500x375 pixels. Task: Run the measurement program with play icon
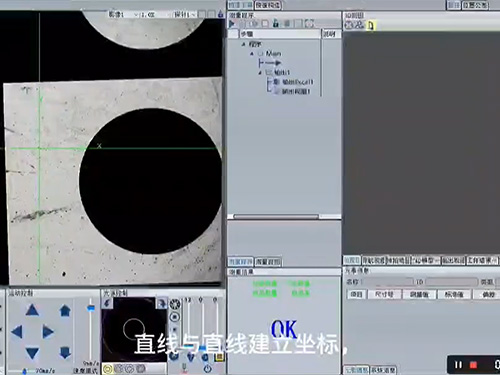coord(232,24)
